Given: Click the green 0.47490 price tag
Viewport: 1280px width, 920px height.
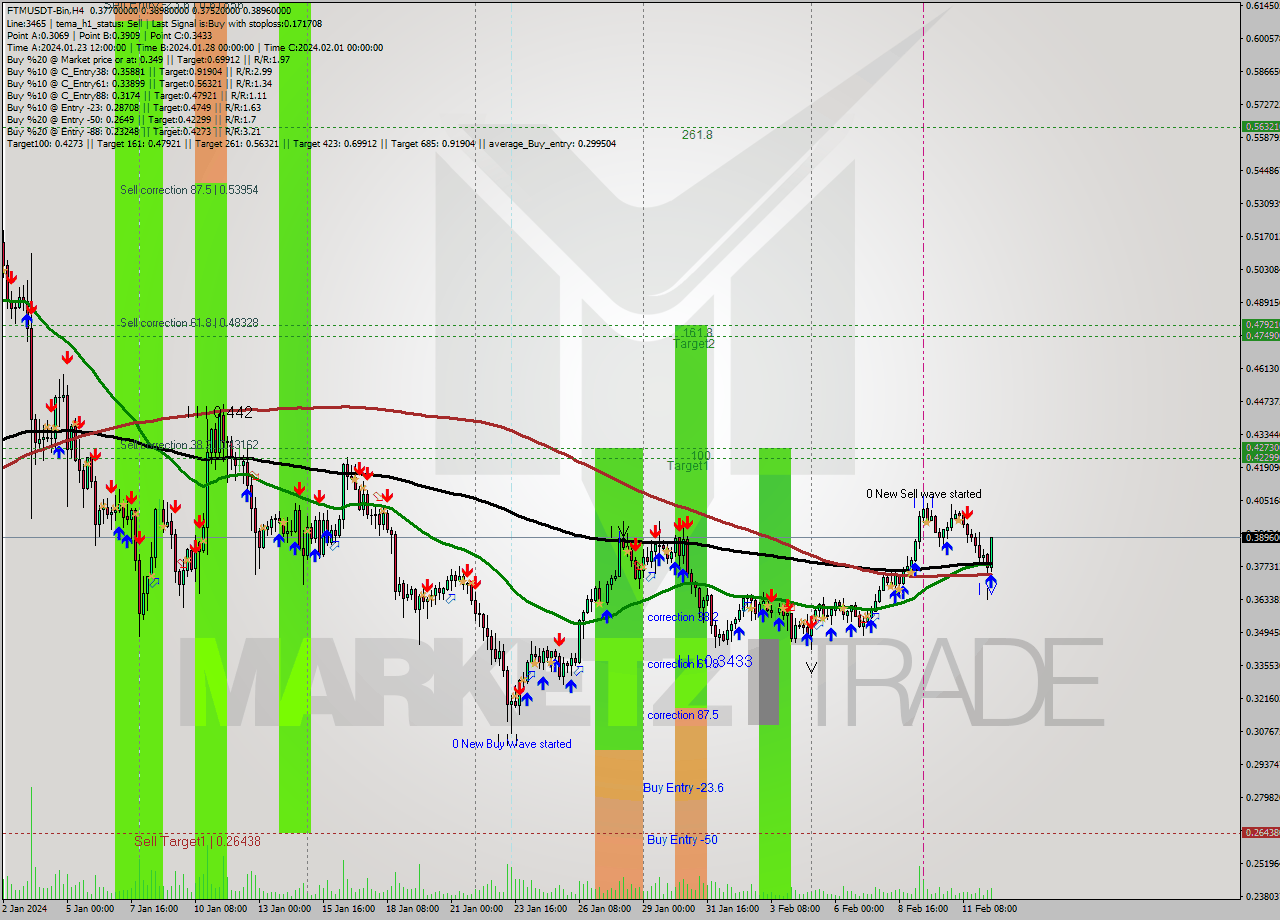Looking at the screenshot, I should [x=1260, y=335].
